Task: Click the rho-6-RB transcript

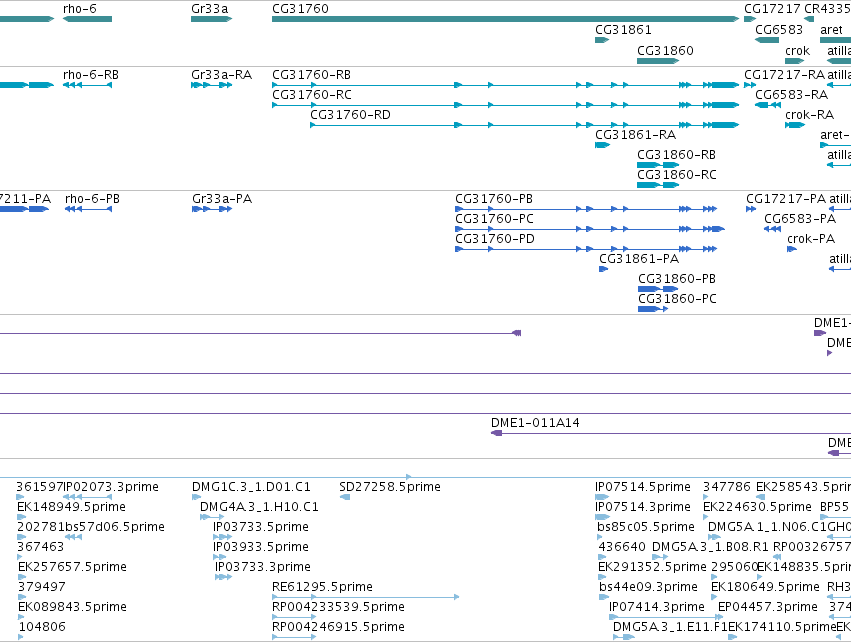Action: [x=87, y=85]
